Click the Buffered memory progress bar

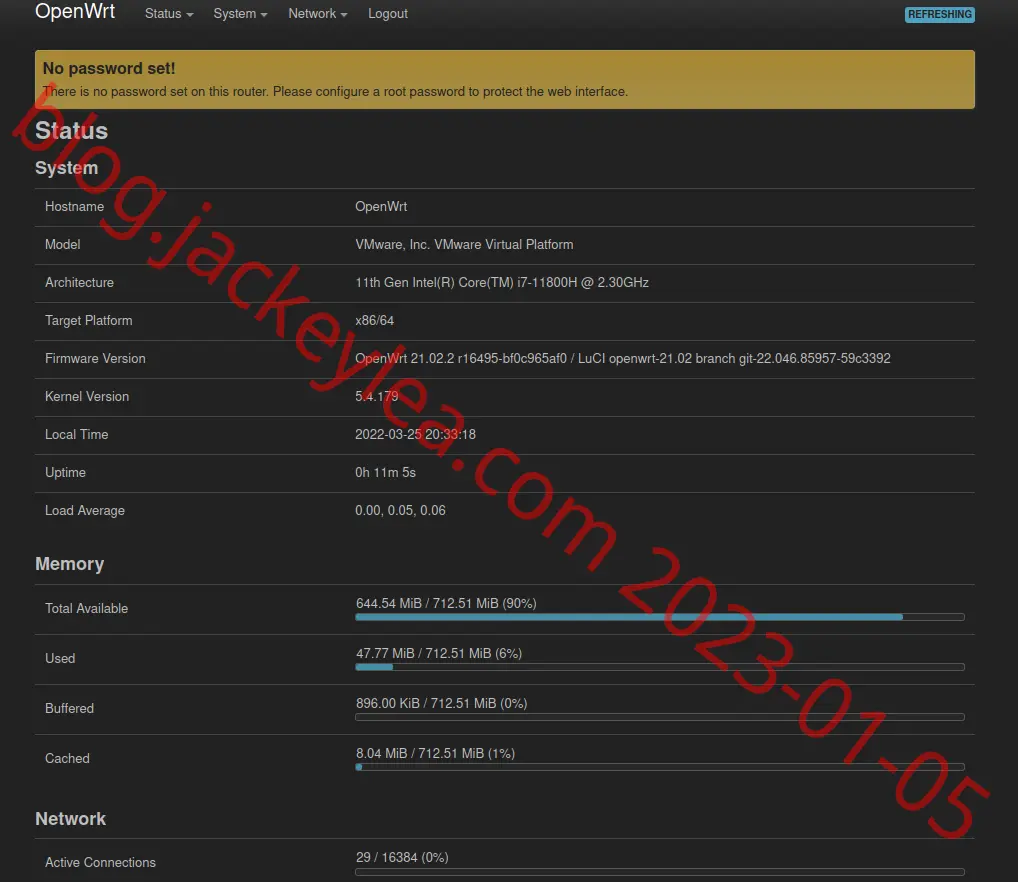[x=660, y=717]
